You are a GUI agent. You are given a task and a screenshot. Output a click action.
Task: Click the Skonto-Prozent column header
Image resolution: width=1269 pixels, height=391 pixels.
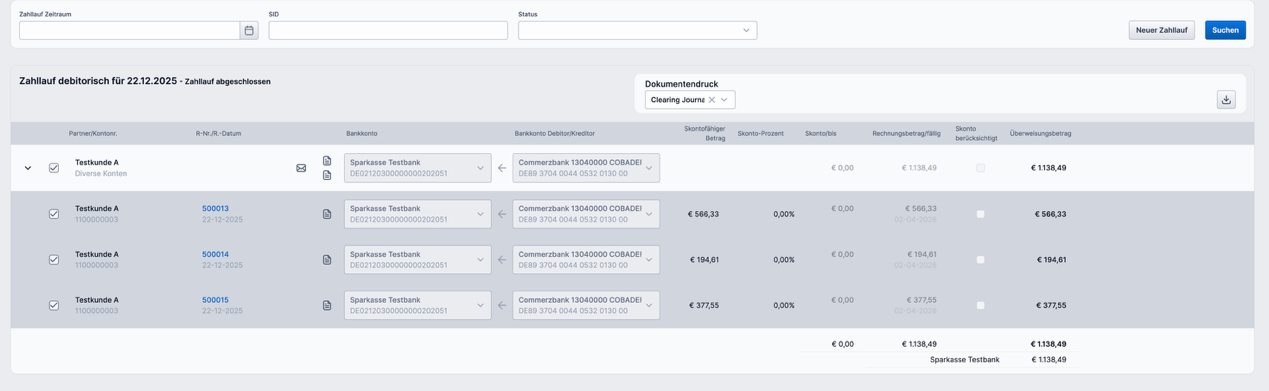coord(761,133)
